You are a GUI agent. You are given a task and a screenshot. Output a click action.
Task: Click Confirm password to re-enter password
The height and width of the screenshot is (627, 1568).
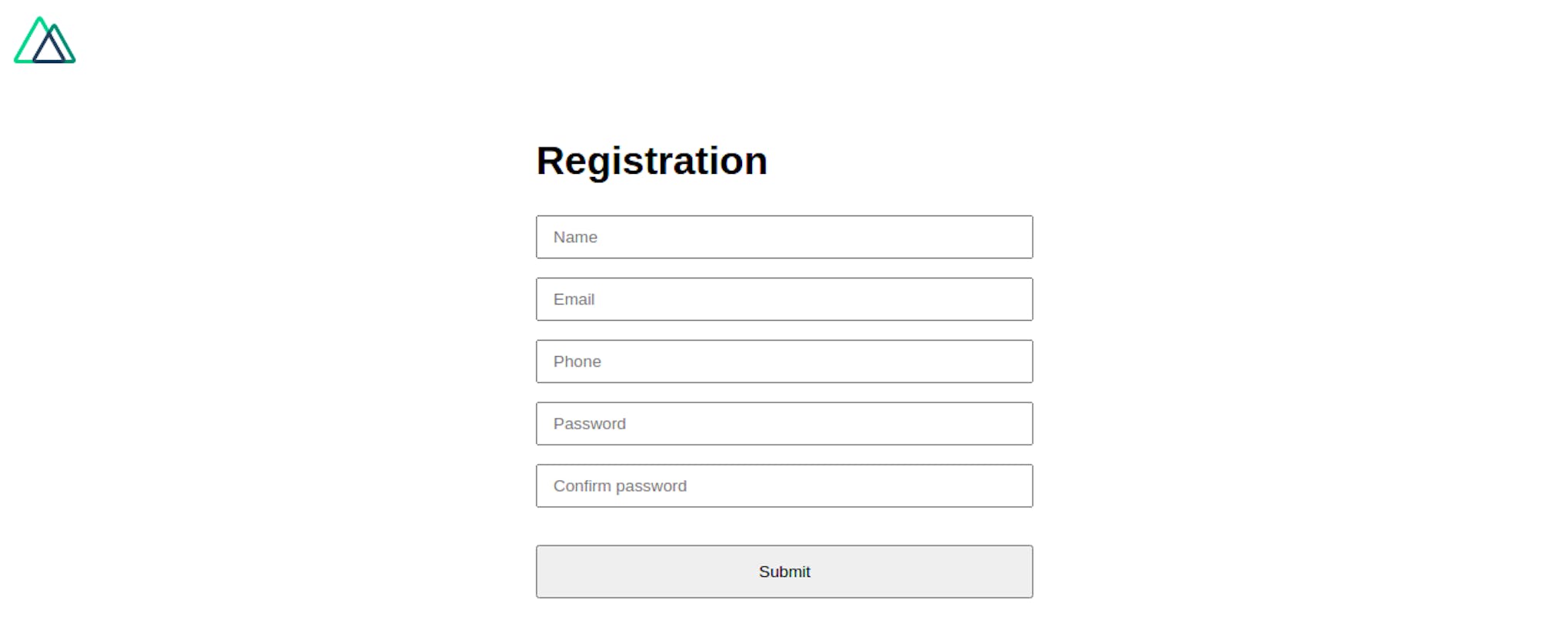click(784, 485)
